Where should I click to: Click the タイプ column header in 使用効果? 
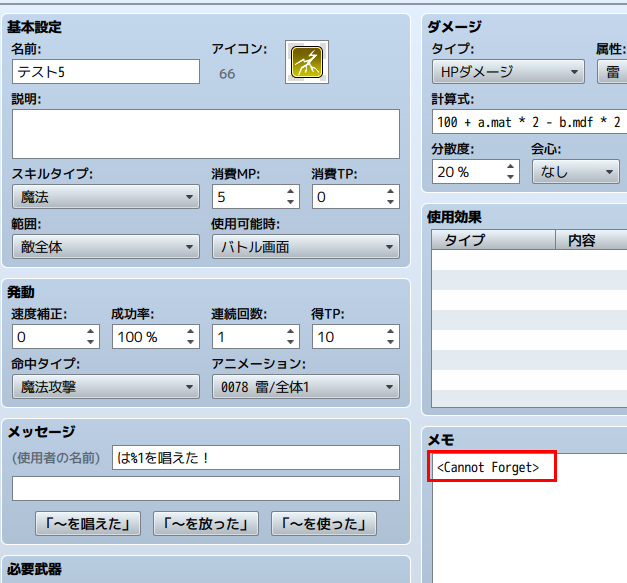coord(492,240)
